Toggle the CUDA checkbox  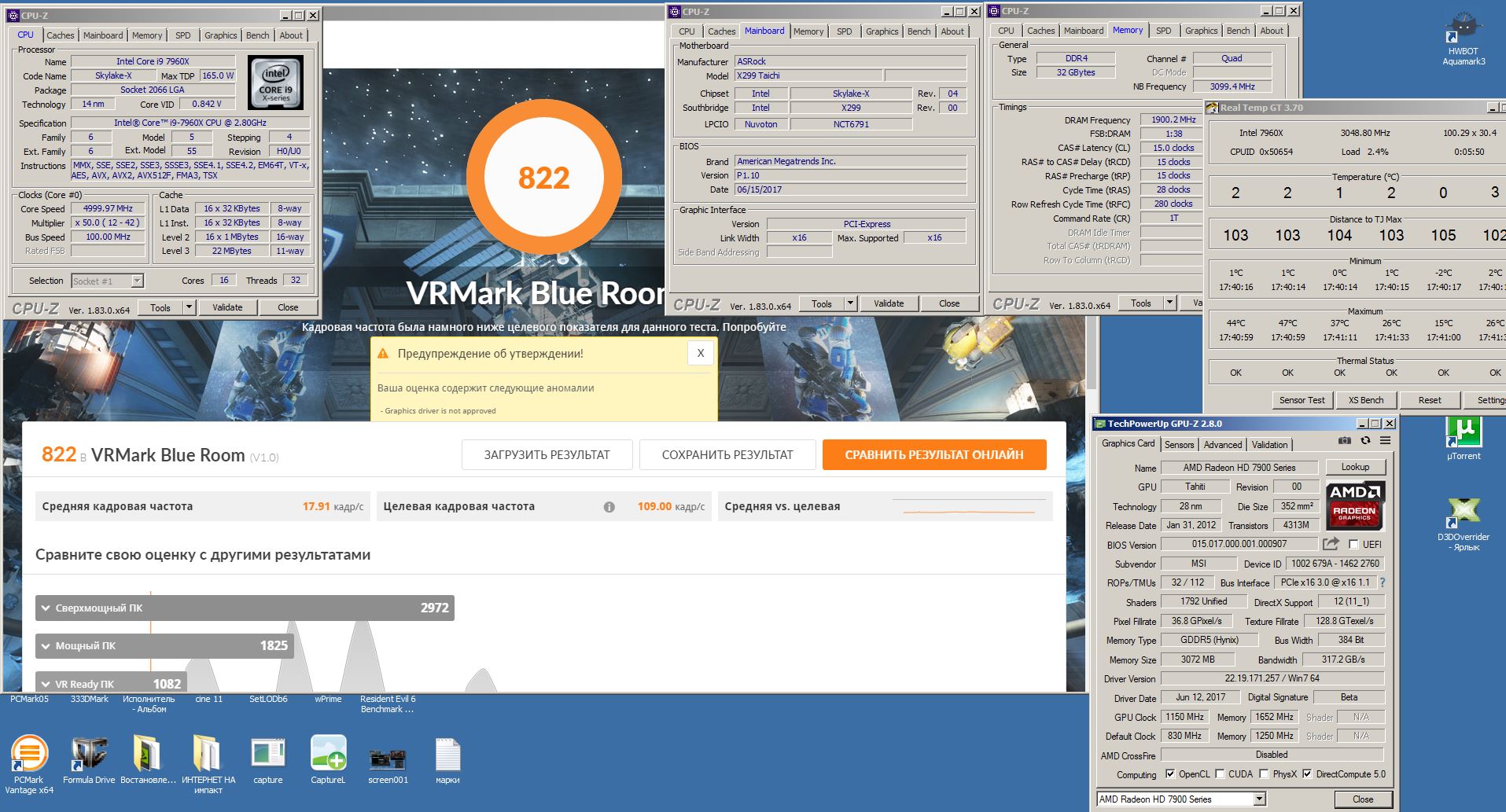coord(1220,774)
